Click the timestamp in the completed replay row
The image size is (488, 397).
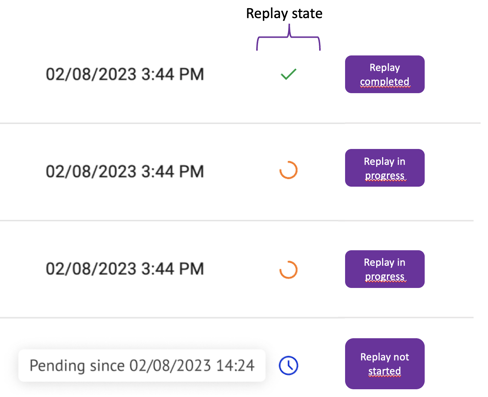tap(125, 74)
